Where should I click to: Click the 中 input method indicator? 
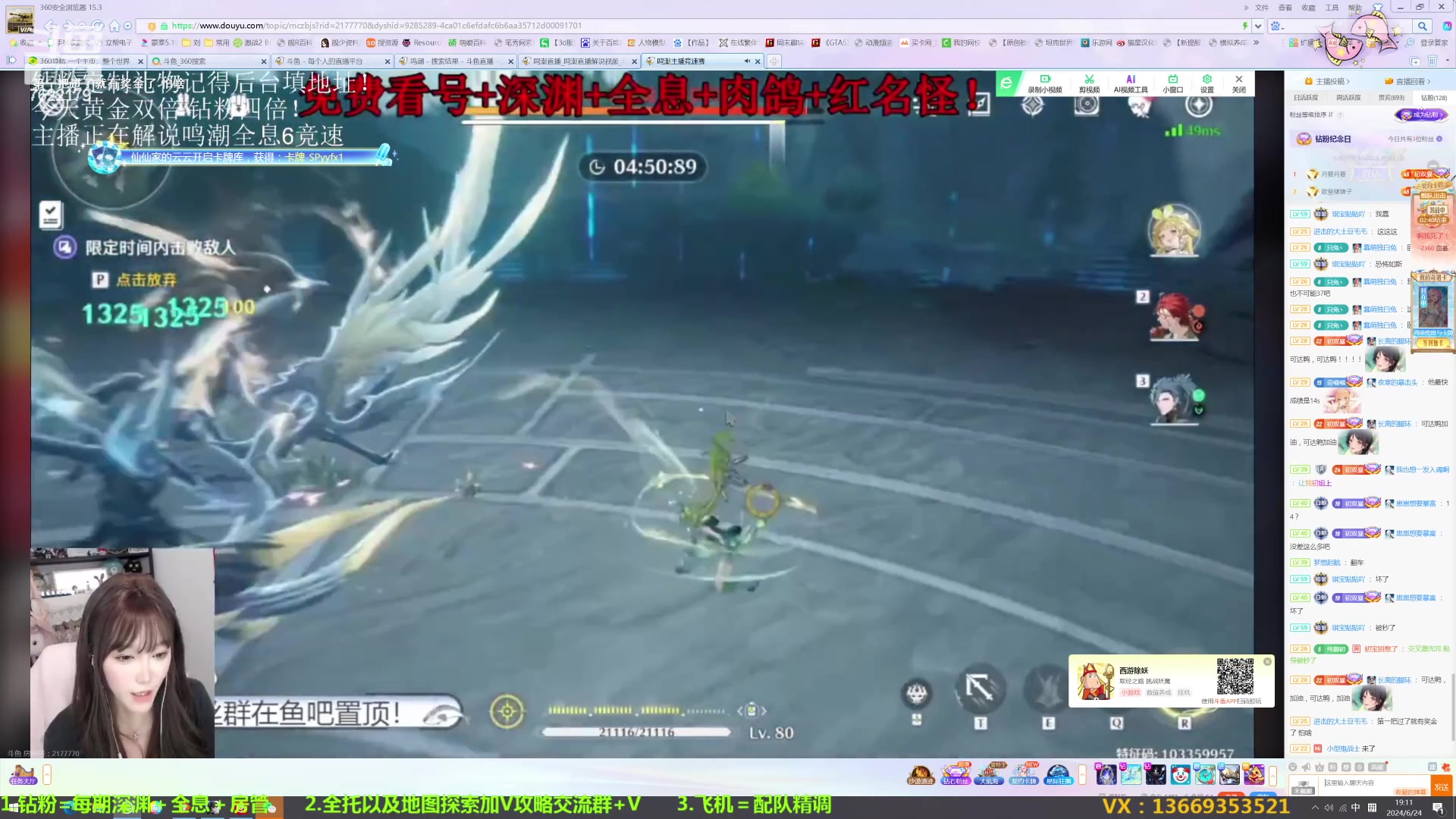[x=1355, y=808]
